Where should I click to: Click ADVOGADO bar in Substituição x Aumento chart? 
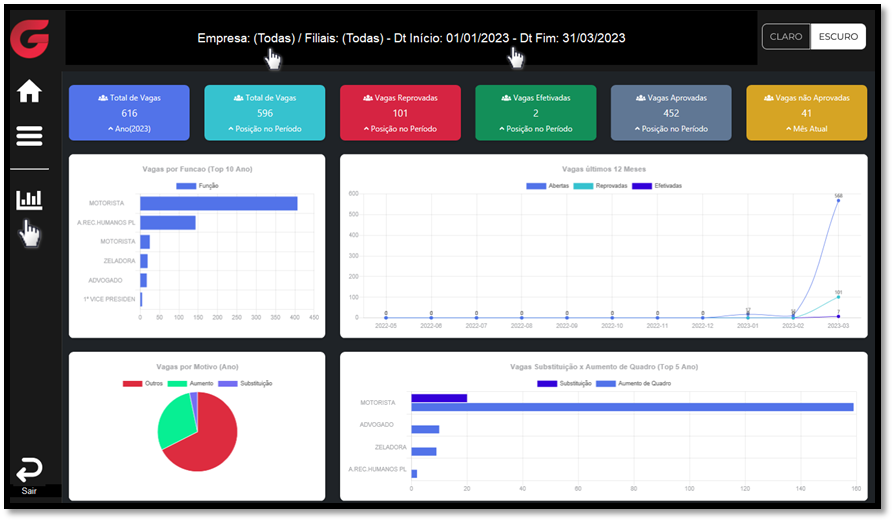(x=425, y=429)
